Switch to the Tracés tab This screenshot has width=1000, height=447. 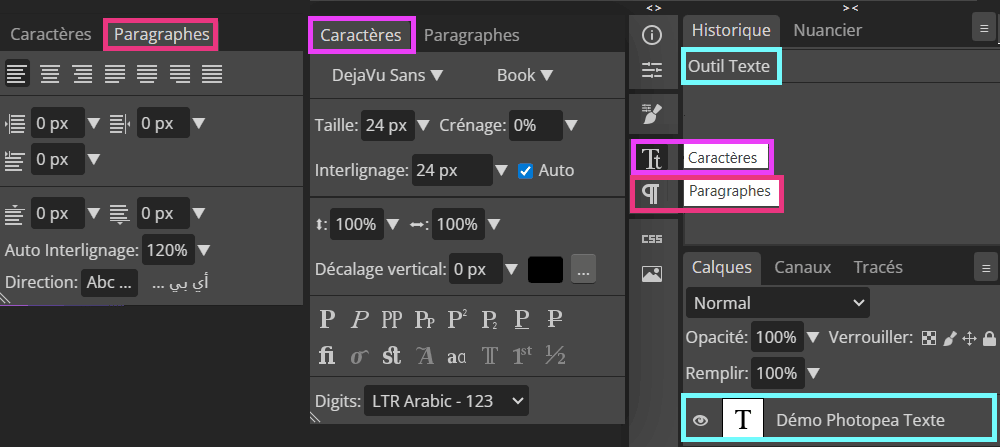pyautogui.click(x=878, y=267)
